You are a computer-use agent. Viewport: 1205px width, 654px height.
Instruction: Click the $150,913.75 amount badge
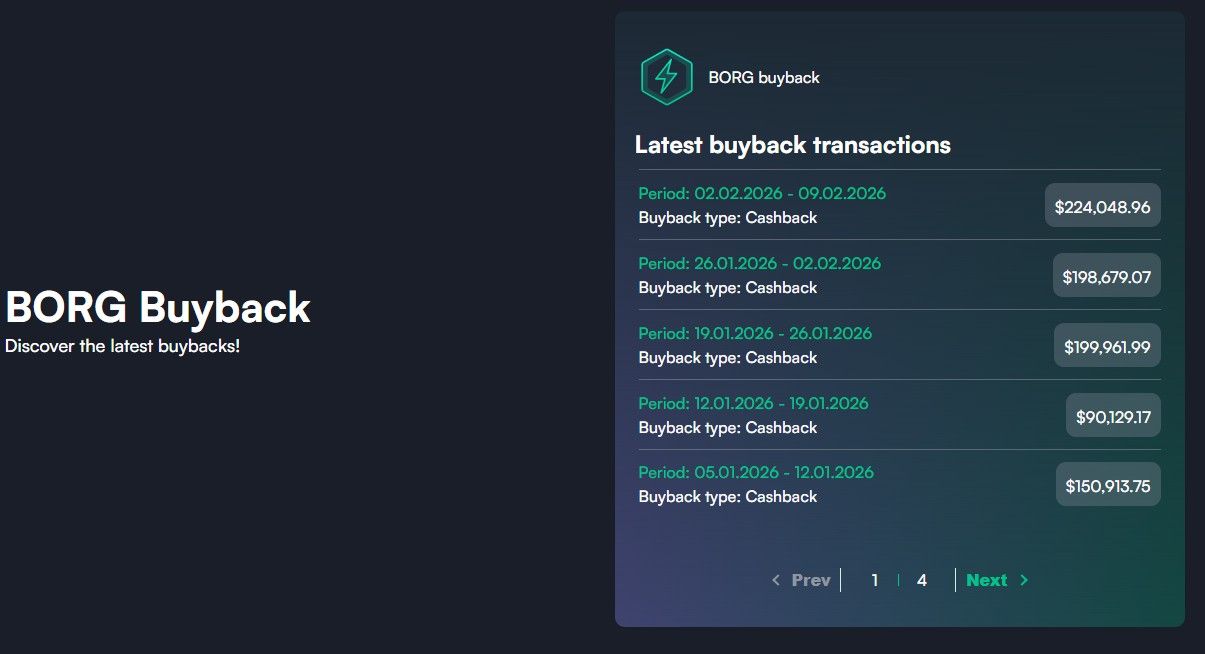[1108, 483]
